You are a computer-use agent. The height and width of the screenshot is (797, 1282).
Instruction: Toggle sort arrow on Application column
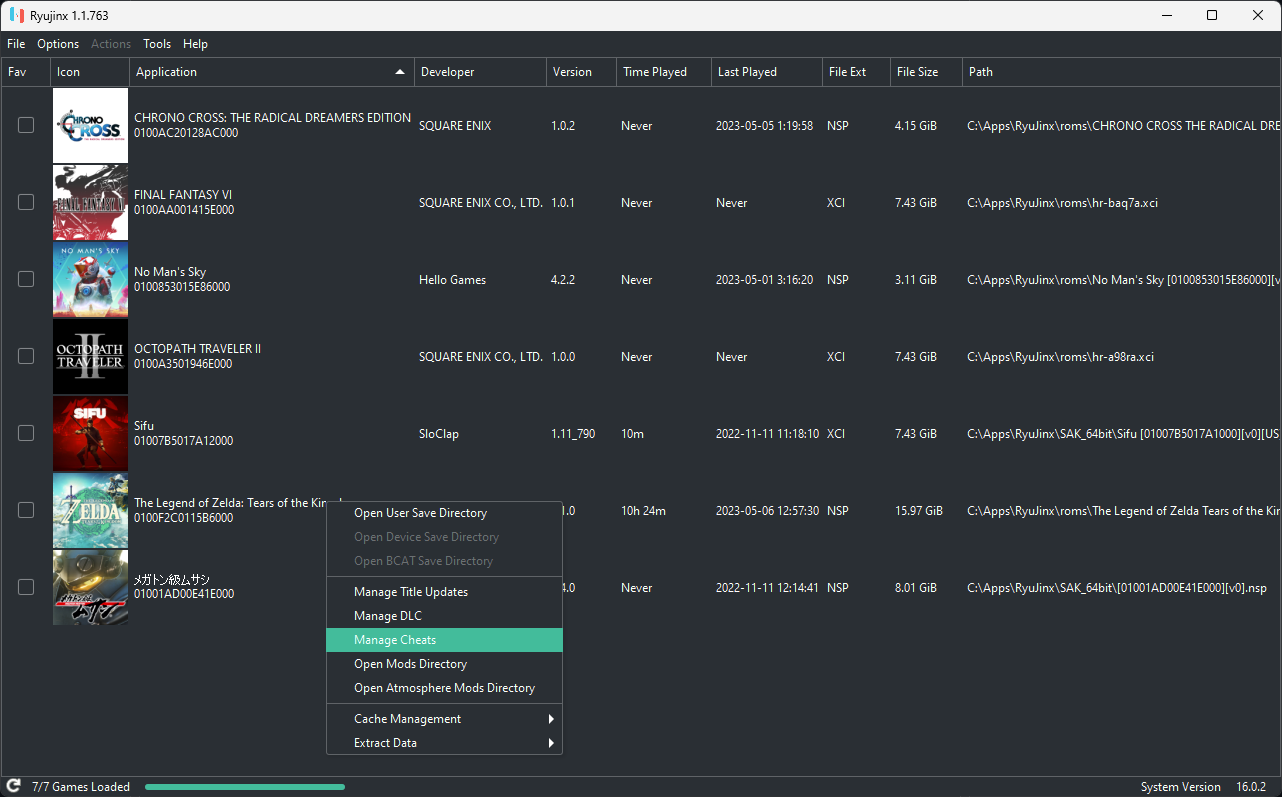(400, 72)
